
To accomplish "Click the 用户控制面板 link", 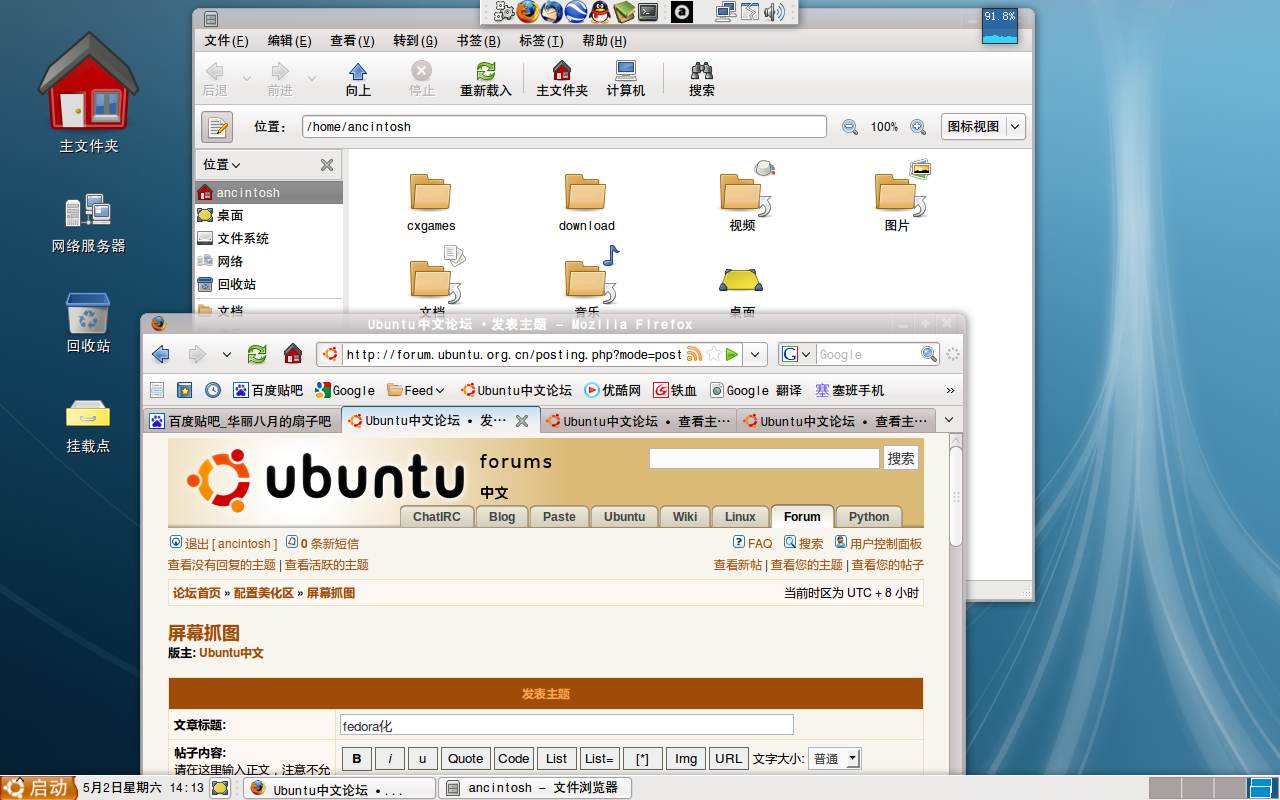I will (886, 544).
